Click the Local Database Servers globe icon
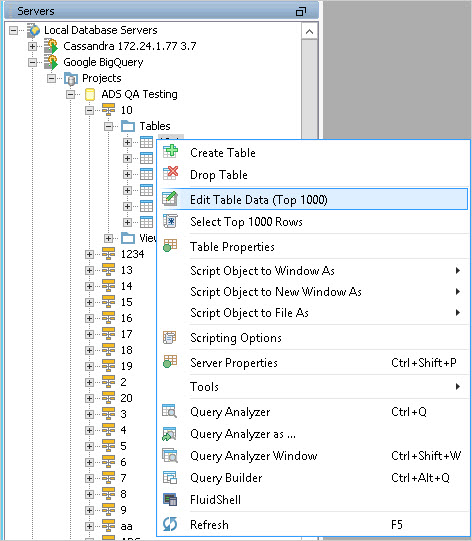472x541 pixels. pyautogui.click(x=34, y=30)
